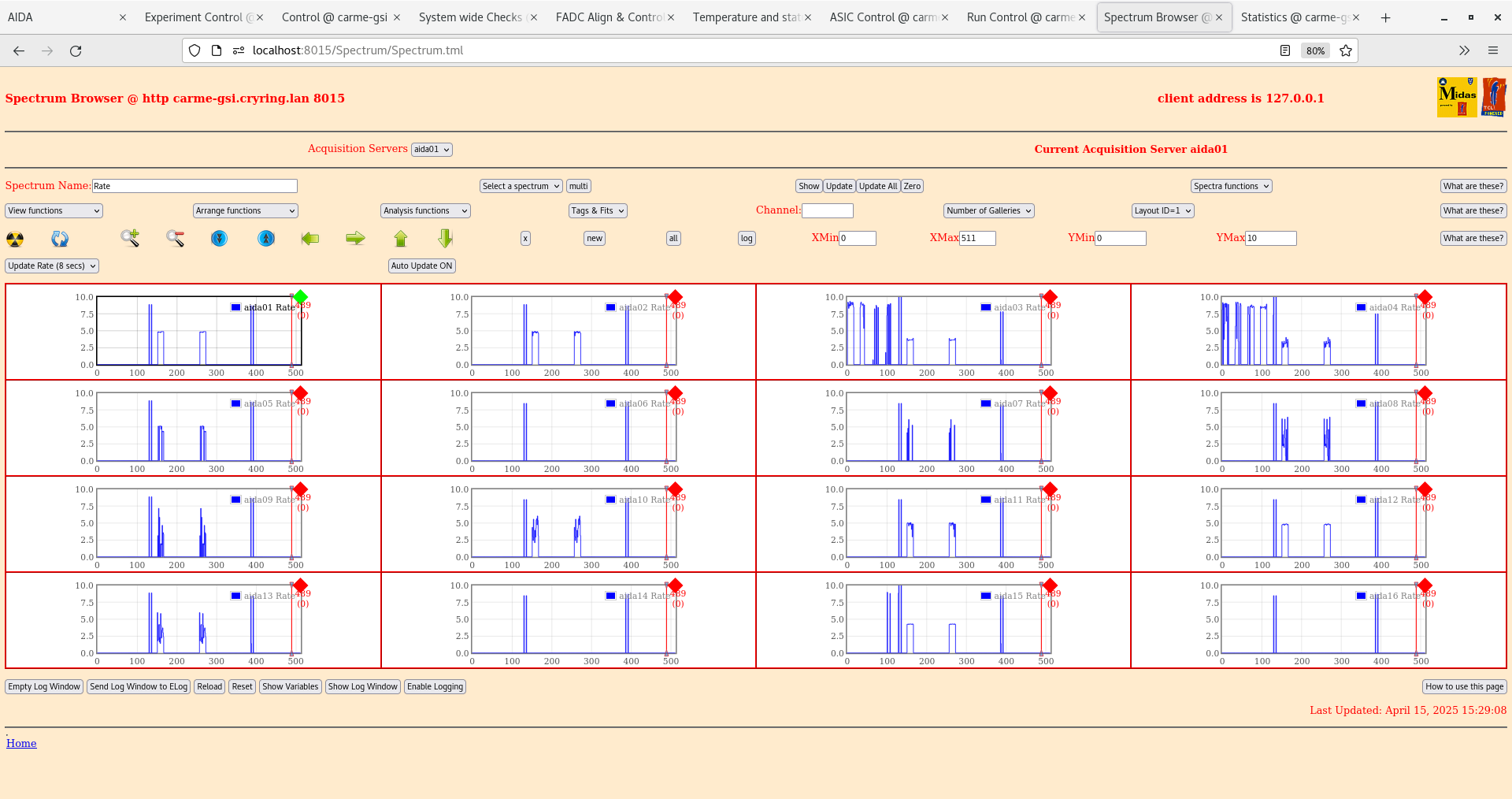Open the Number of Galleries dropdown
Image resolution: width=1512 pixels, height=799 pixels.
coord(988,211)
